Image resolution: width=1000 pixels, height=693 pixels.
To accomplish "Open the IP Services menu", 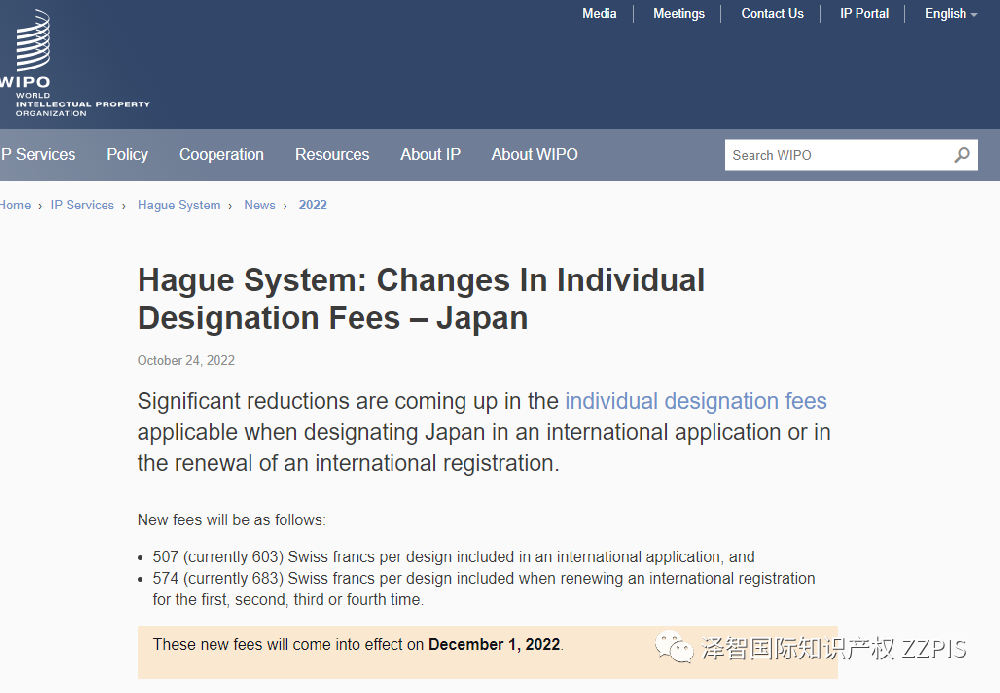I will point(38,154).
